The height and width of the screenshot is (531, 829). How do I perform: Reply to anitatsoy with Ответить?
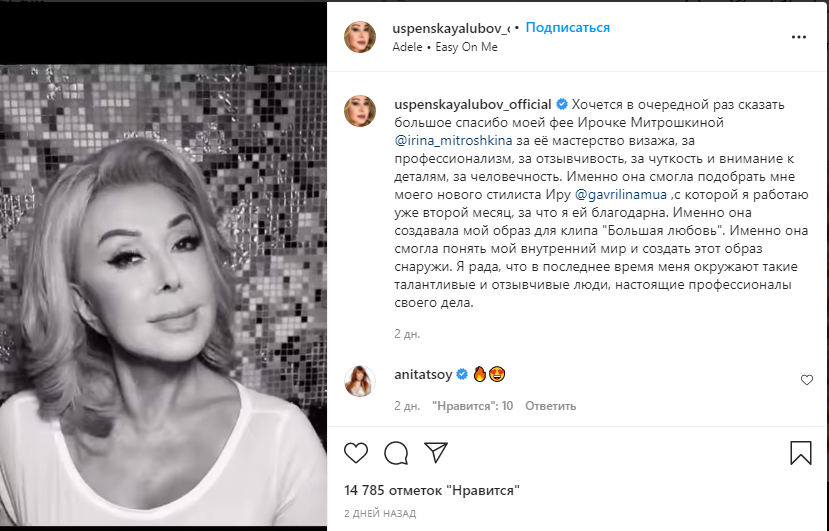[x=550, y=406]
